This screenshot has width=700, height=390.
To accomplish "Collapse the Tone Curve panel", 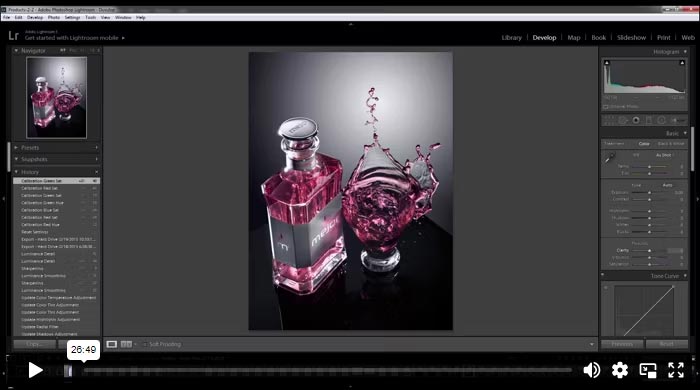I will tap(685, 276).
